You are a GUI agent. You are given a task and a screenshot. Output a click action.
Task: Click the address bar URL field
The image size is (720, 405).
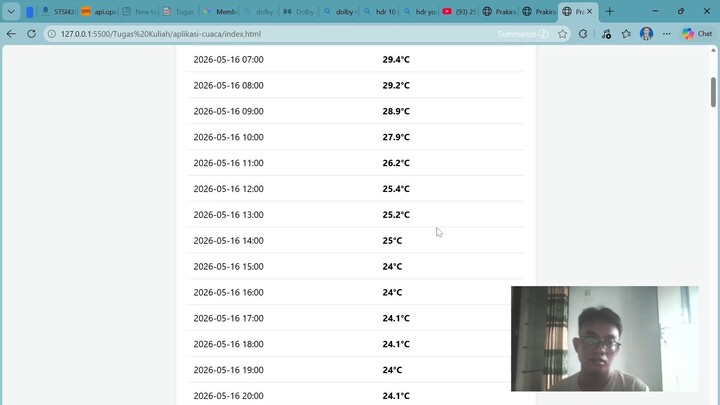coord(276,34)
